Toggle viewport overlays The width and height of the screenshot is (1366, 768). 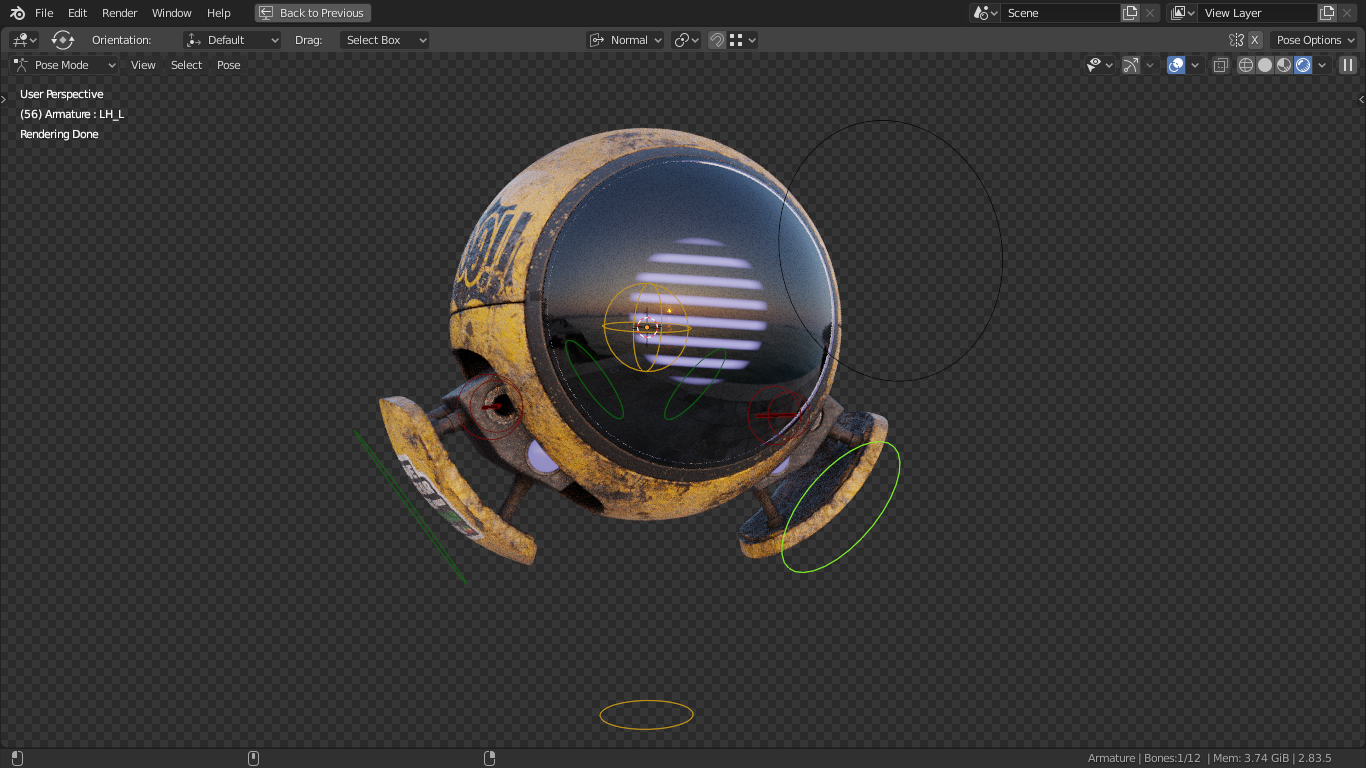tap(1175, 65)
